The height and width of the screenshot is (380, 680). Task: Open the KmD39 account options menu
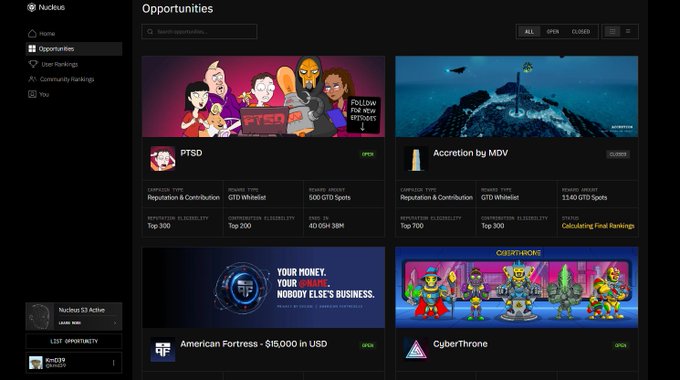(114, 363)
